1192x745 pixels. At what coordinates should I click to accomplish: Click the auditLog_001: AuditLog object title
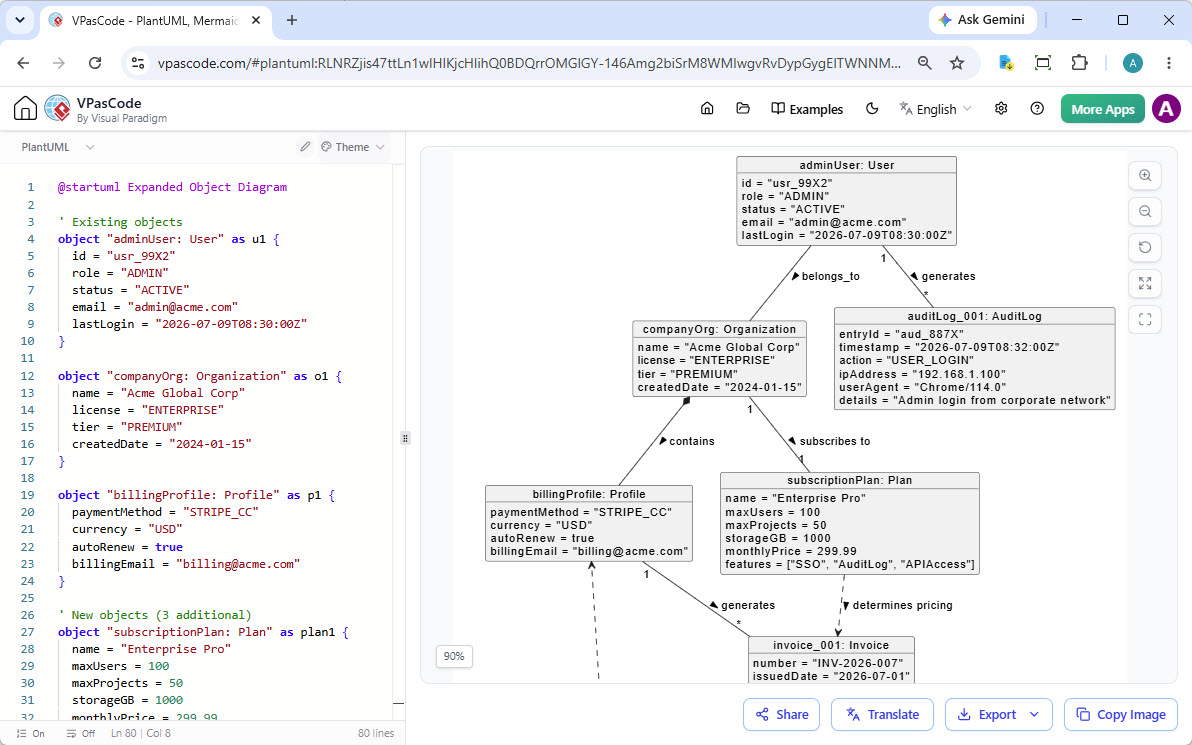pyautogui.click(x=975, y=316)
